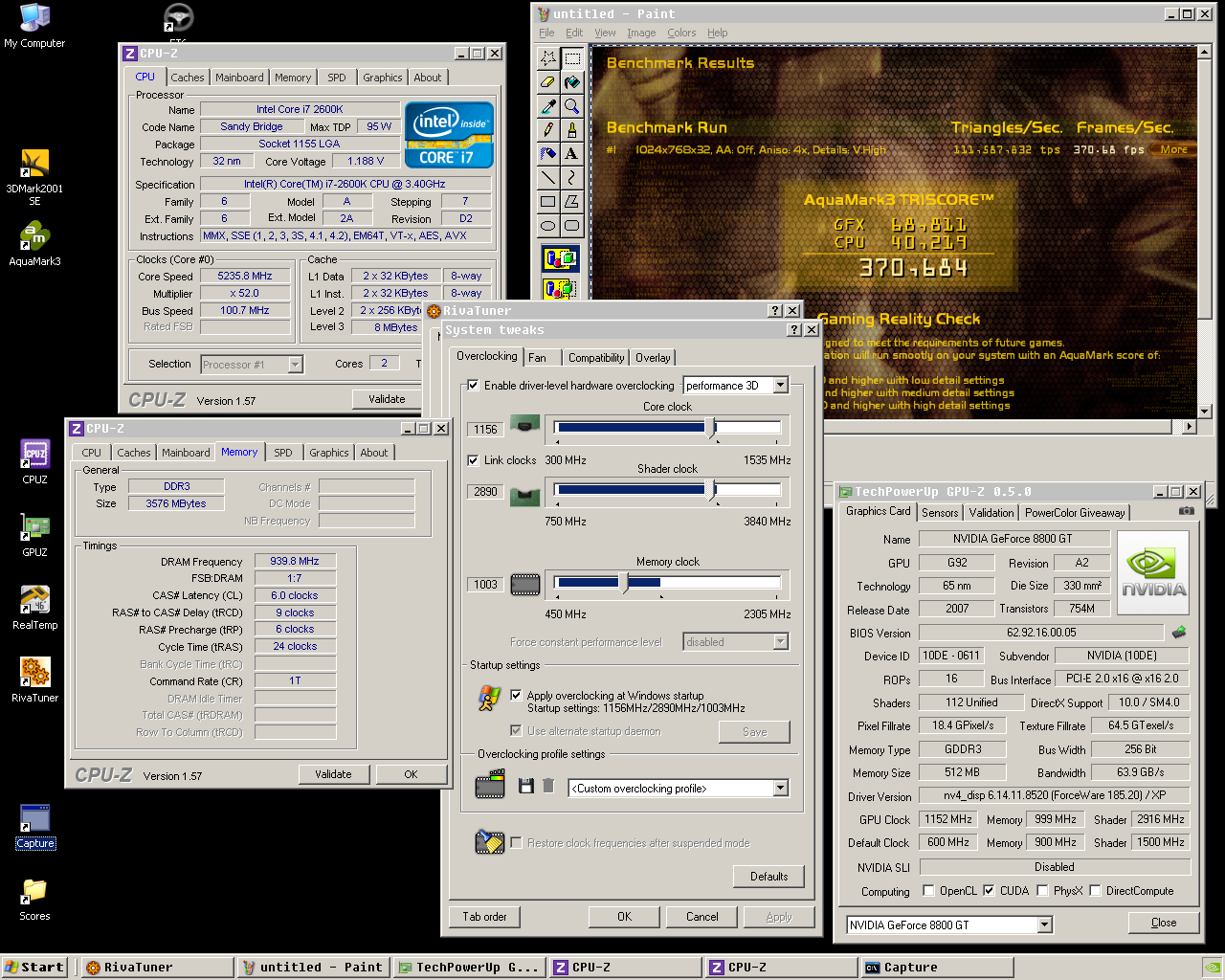The width and height of the screenshot is (1225, 980).
Task: Select the Rounded Rectangle tool in Paint
Action: pyautogui.click(x=572, y=226)
